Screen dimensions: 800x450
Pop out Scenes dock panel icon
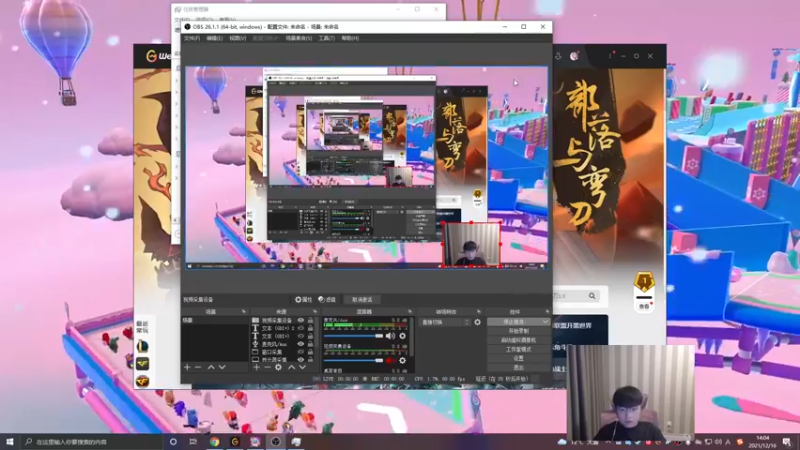click(x=243, y=311)
